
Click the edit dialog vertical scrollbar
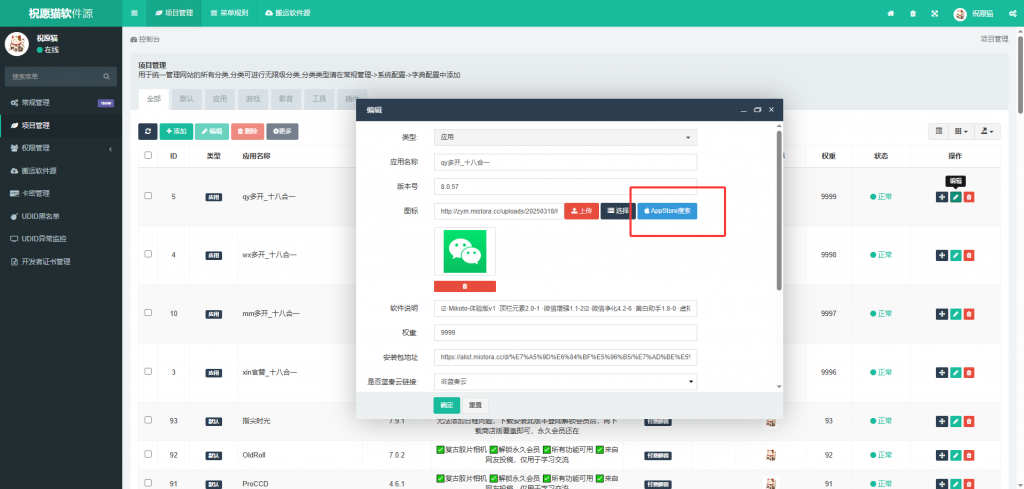pyautogui.click(x=778, y=210)
